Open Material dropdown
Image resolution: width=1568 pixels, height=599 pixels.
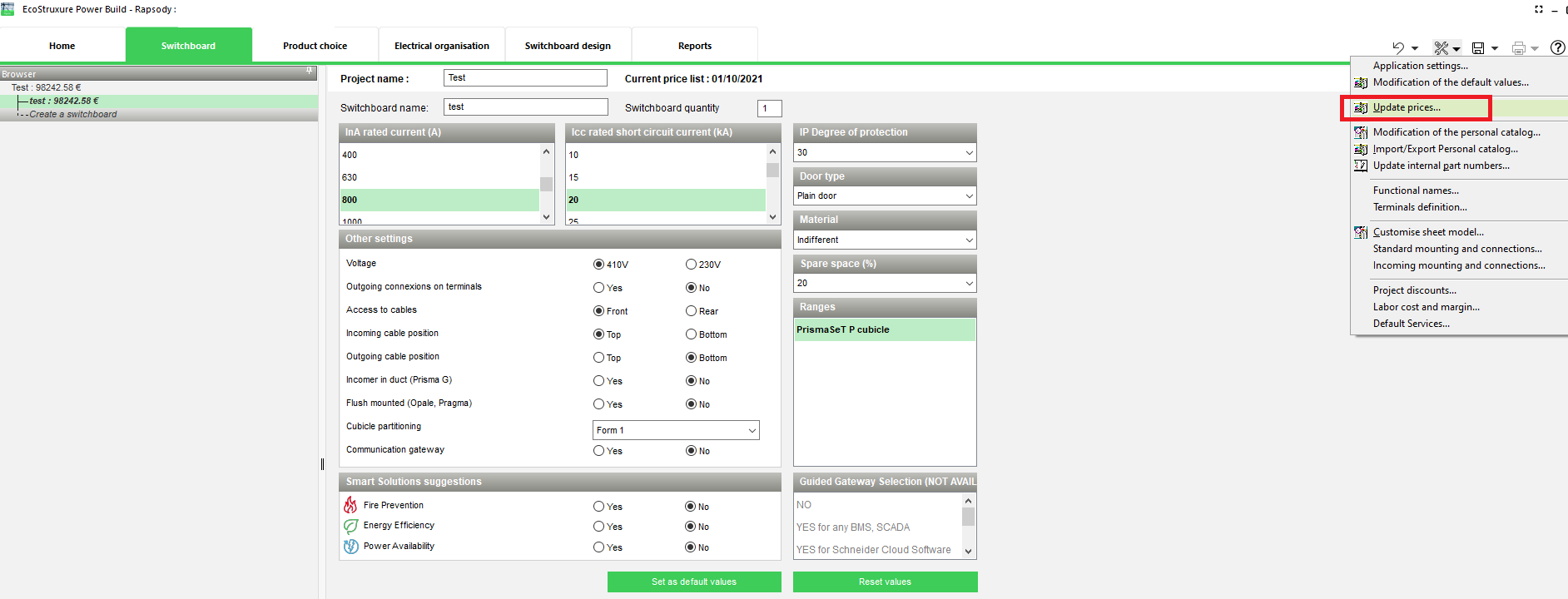point(885,240)
